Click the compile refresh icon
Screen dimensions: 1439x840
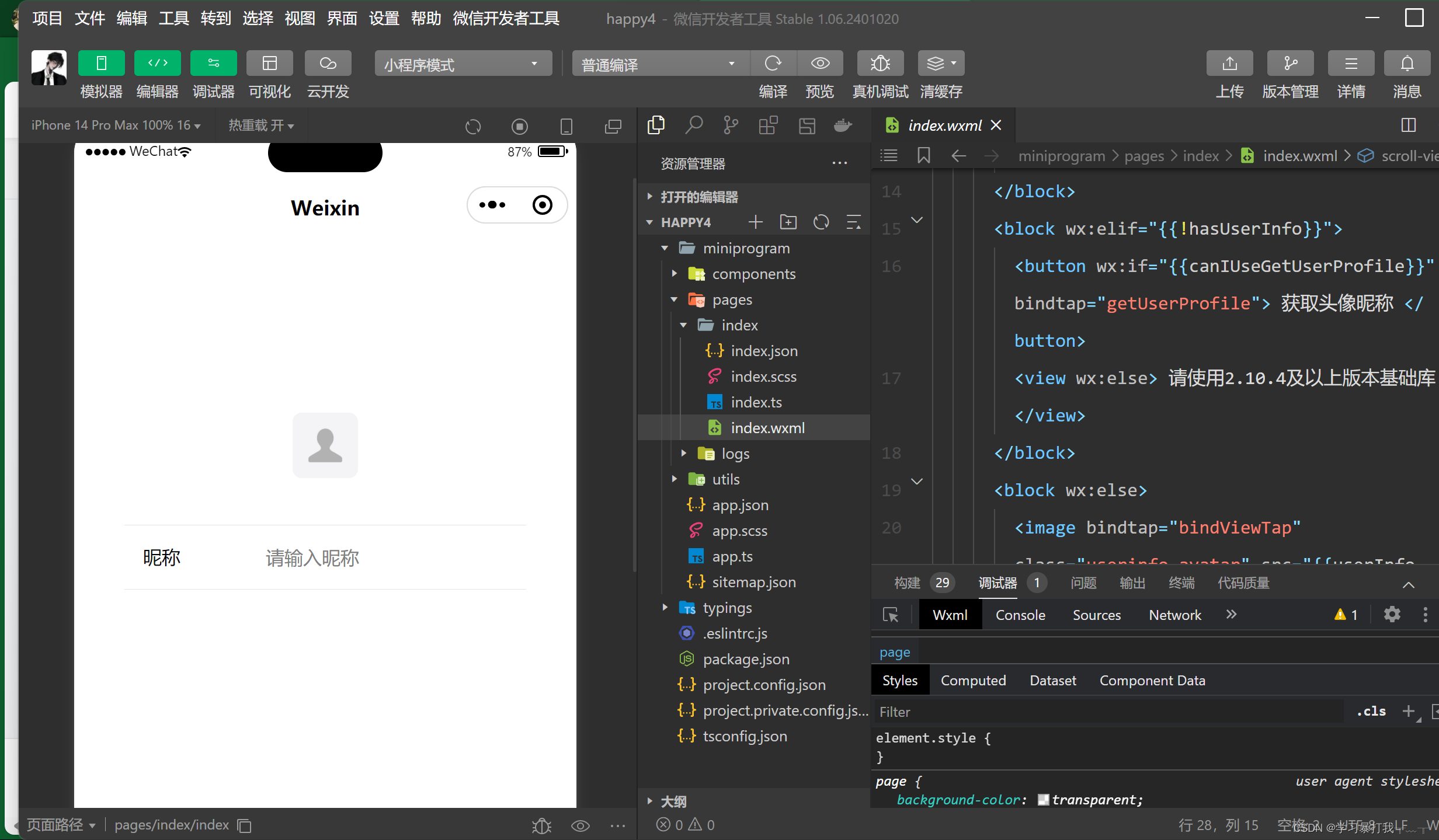click(773, 63)
